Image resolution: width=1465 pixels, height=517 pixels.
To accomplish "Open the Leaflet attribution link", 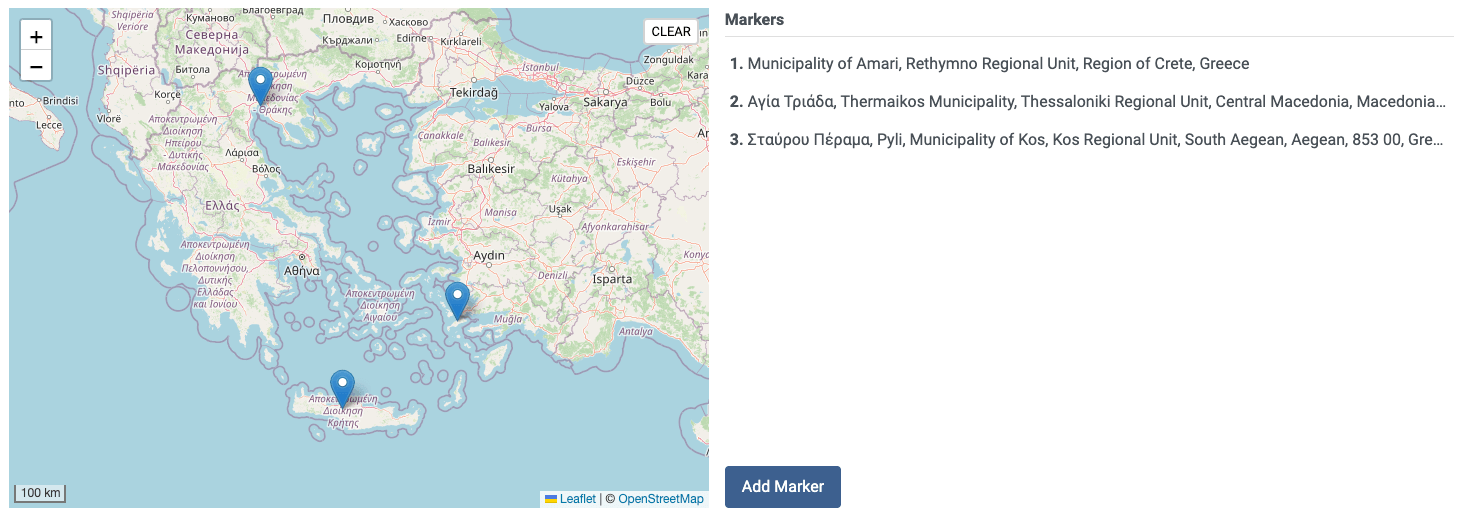I will pyautogui.click(x=570, y=499).
